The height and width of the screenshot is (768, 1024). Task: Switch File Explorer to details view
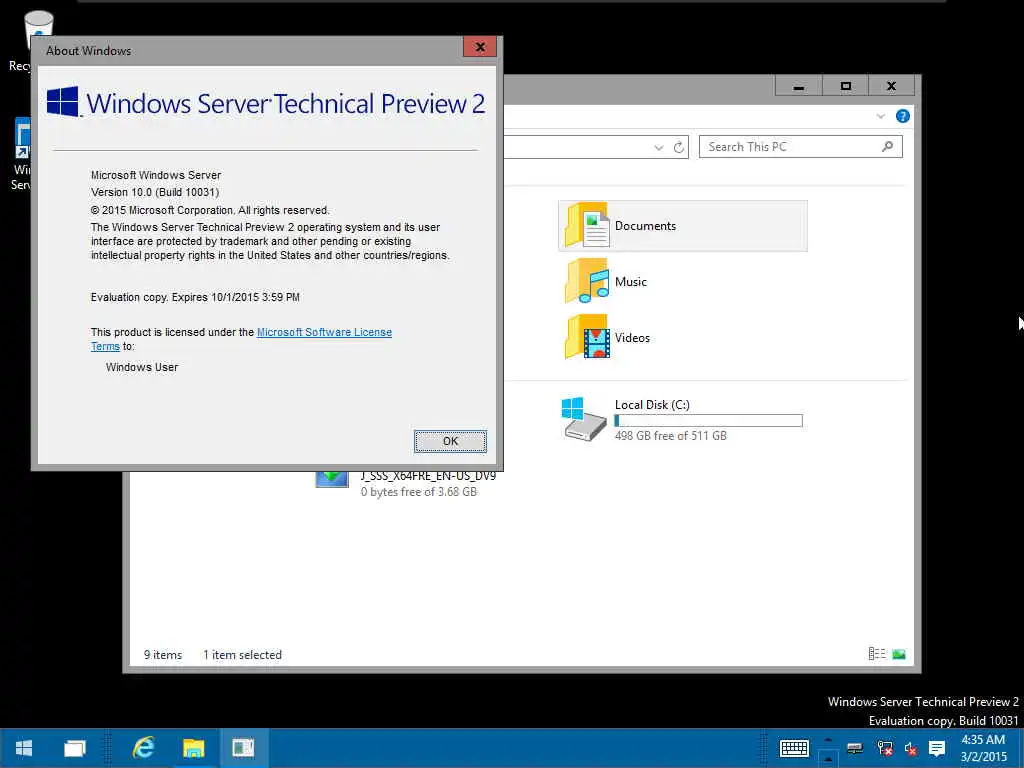click(x=876, y=654)
